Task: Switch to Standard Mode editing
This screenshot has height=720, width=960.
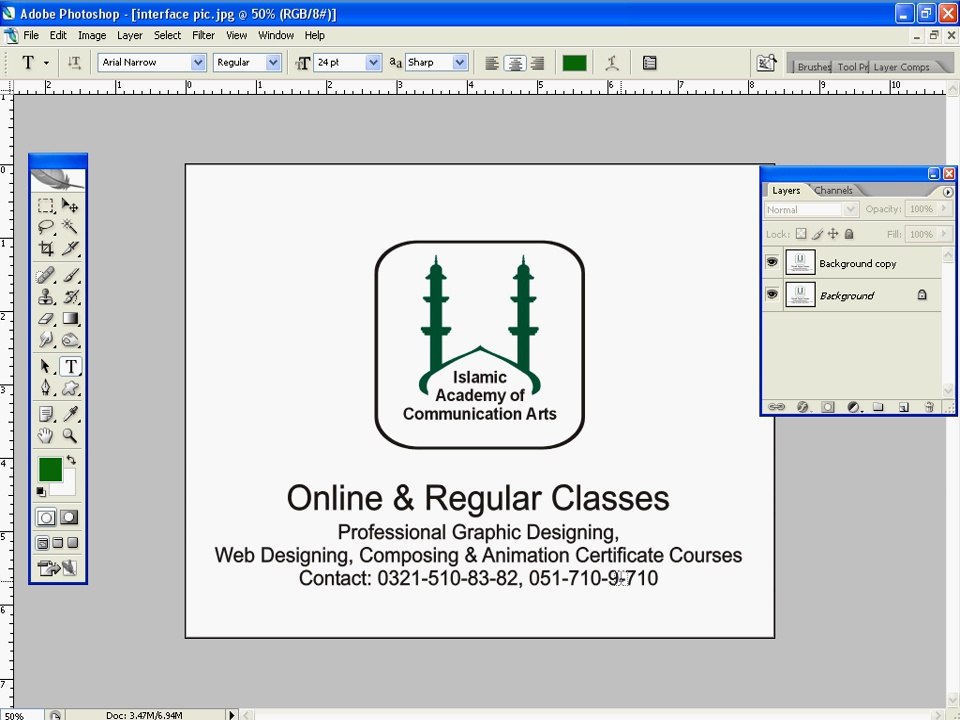Action: 46,517
